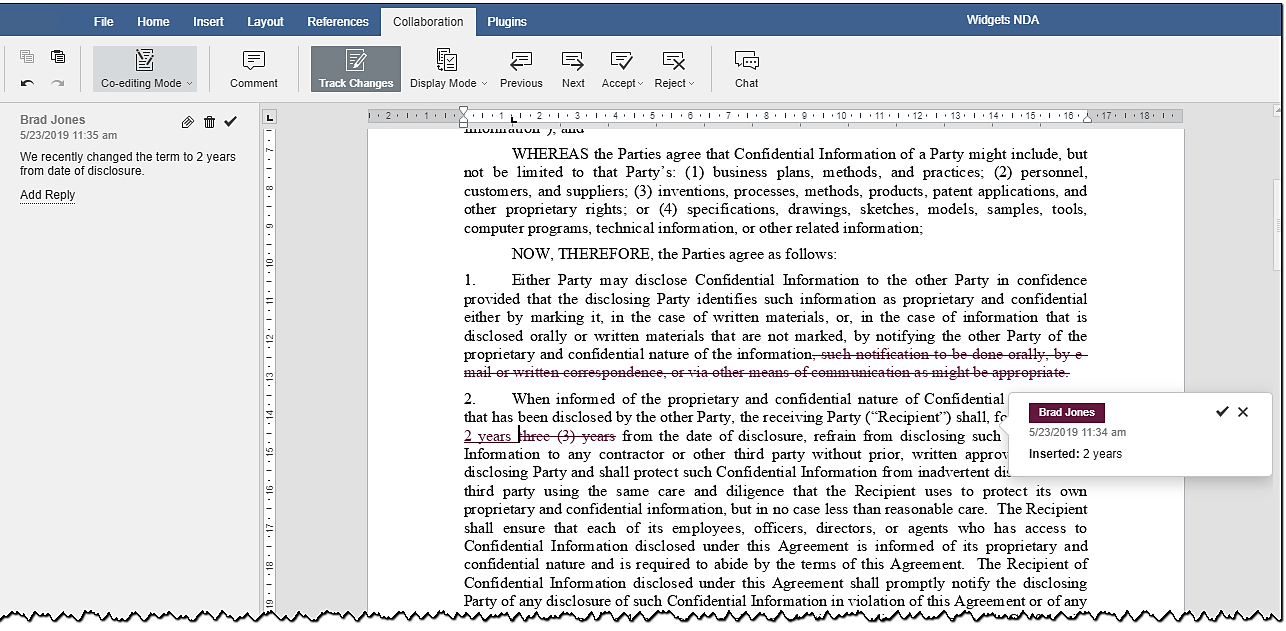The height and width of the screenshot is (631, 1286).
Task: Open the File tab
Action: (x=104, y=21)
